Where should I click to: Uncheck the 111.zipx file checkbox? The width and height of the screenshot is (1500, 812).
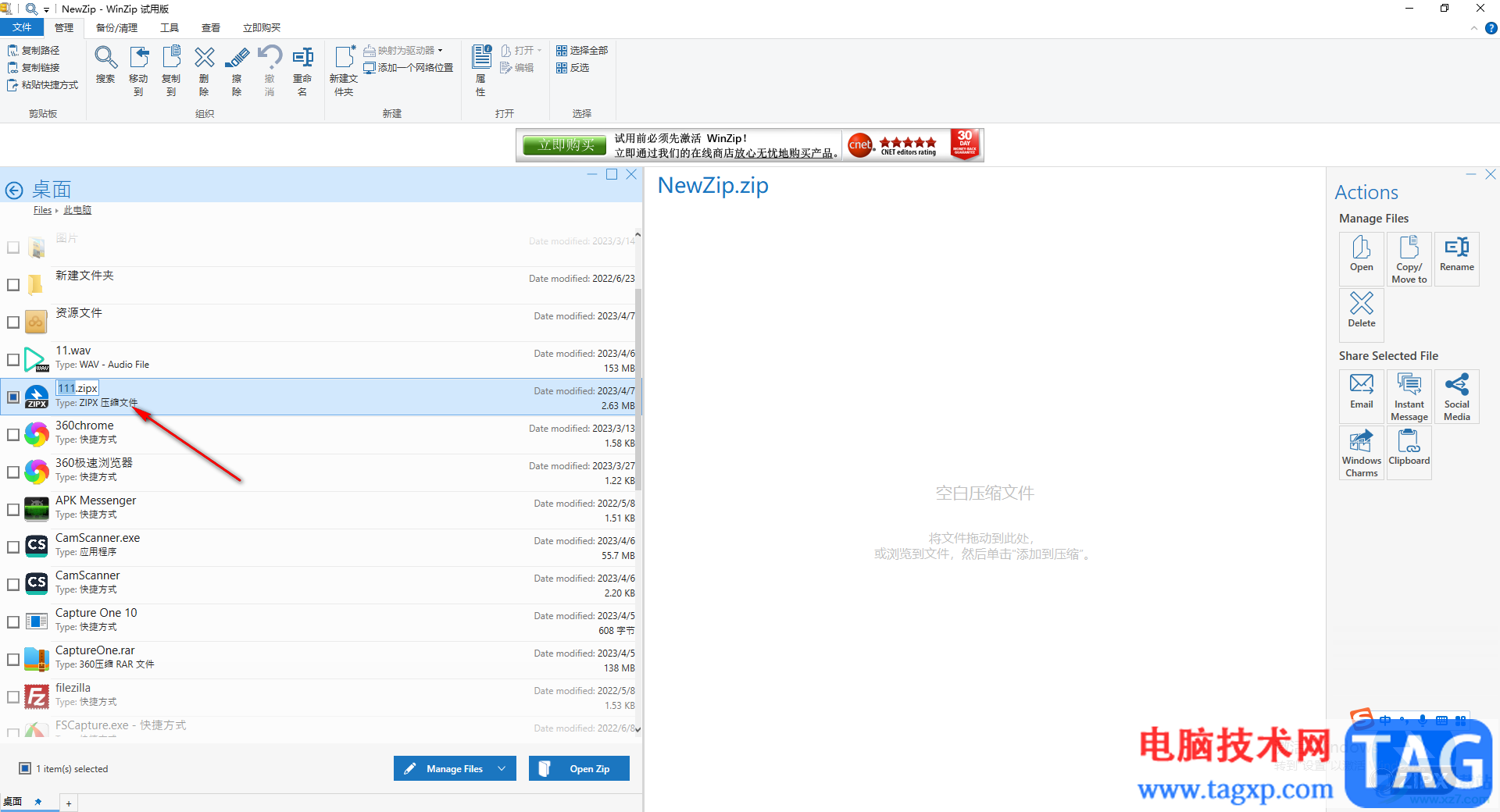(x=13, y=397)
